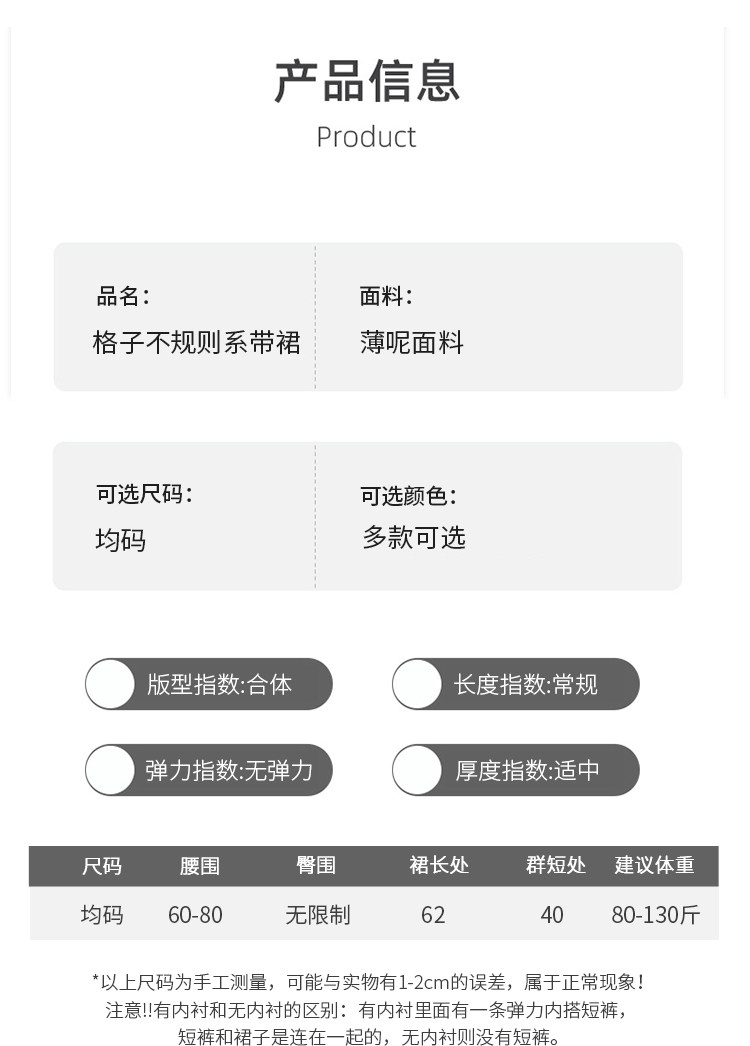Toggle the 版型指数:合体 switch
Viewport: 750px width, 1046px height.
pos(111,685)
